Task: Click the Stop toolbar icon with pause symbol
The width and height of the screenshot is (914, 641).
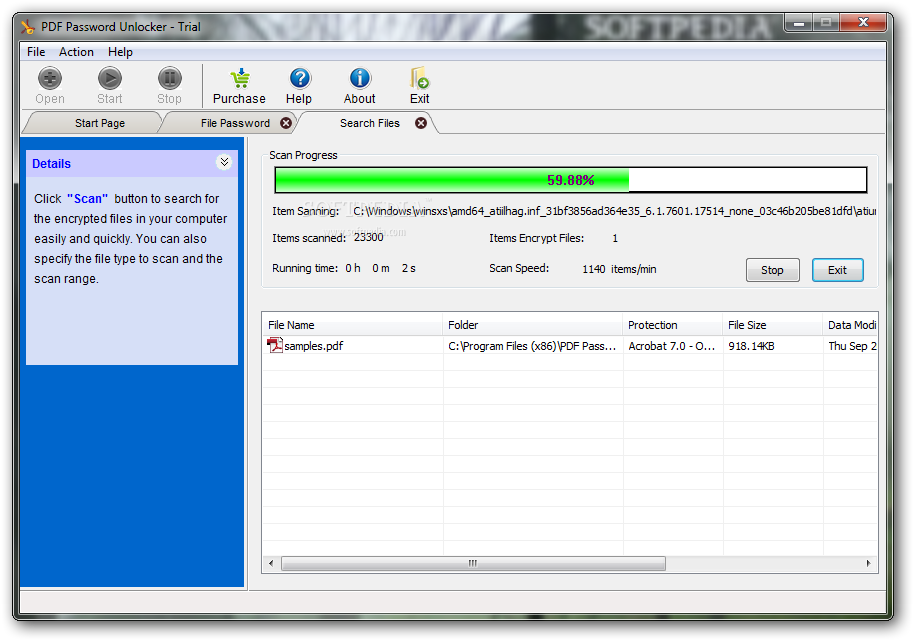Action: [170, 78]
